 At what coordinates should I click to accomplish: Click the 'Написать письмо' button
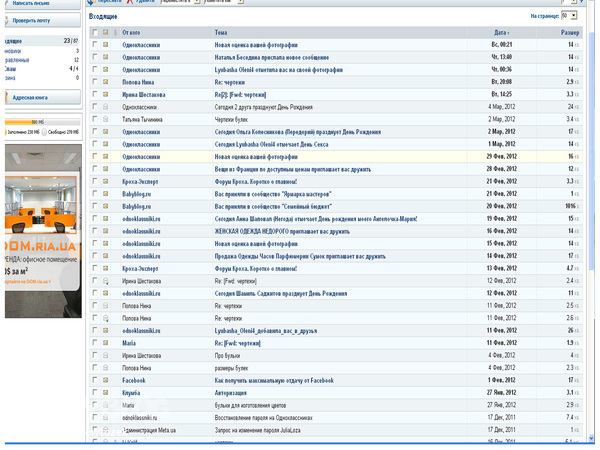tap(42, 3)
